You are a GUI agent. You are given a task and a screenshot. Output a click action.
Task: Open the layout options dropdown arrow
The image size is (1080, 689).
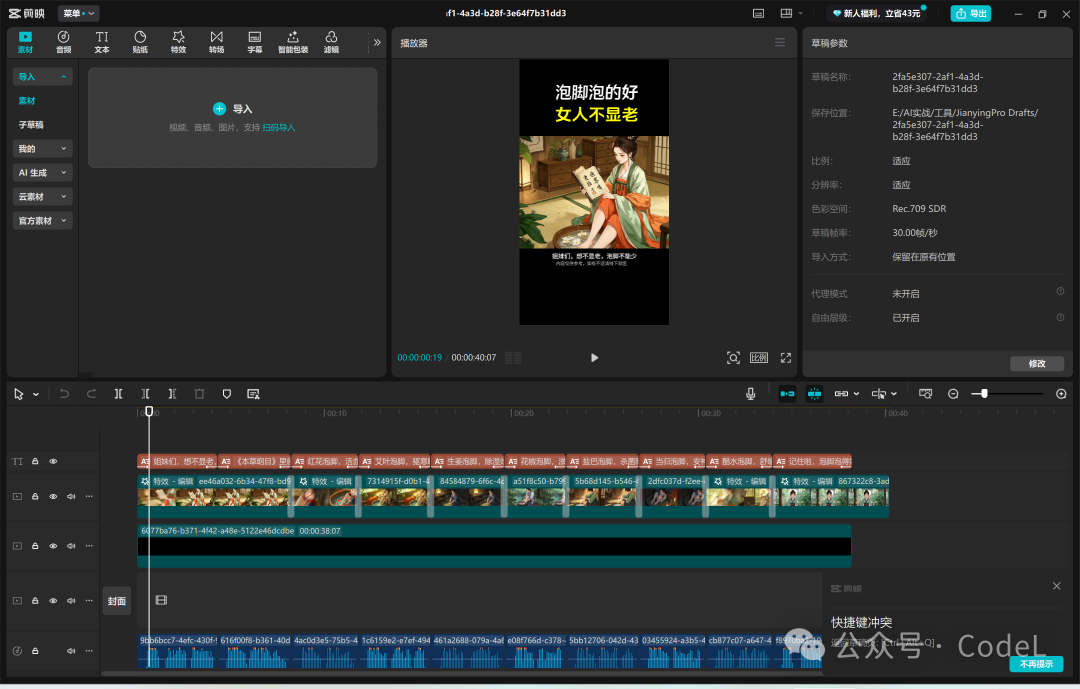click(x=800, y=13)
